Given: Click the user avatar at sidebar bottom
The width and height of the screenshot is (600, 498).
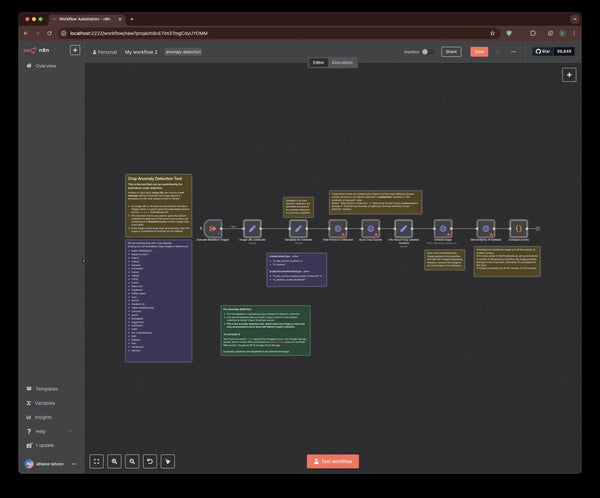Looking at the screenshot, I should click(x=29, y=464).
